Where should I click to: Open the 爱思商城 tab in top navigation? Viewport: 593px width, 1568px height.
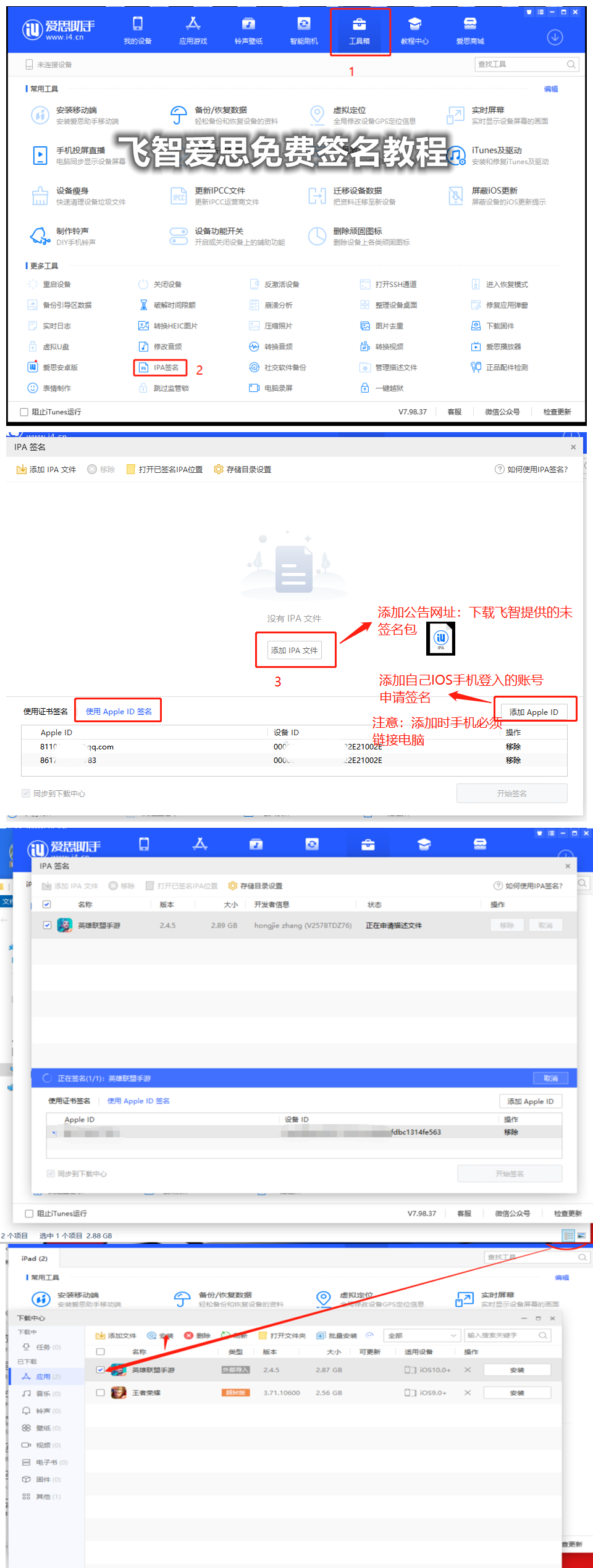coord(470,31)
